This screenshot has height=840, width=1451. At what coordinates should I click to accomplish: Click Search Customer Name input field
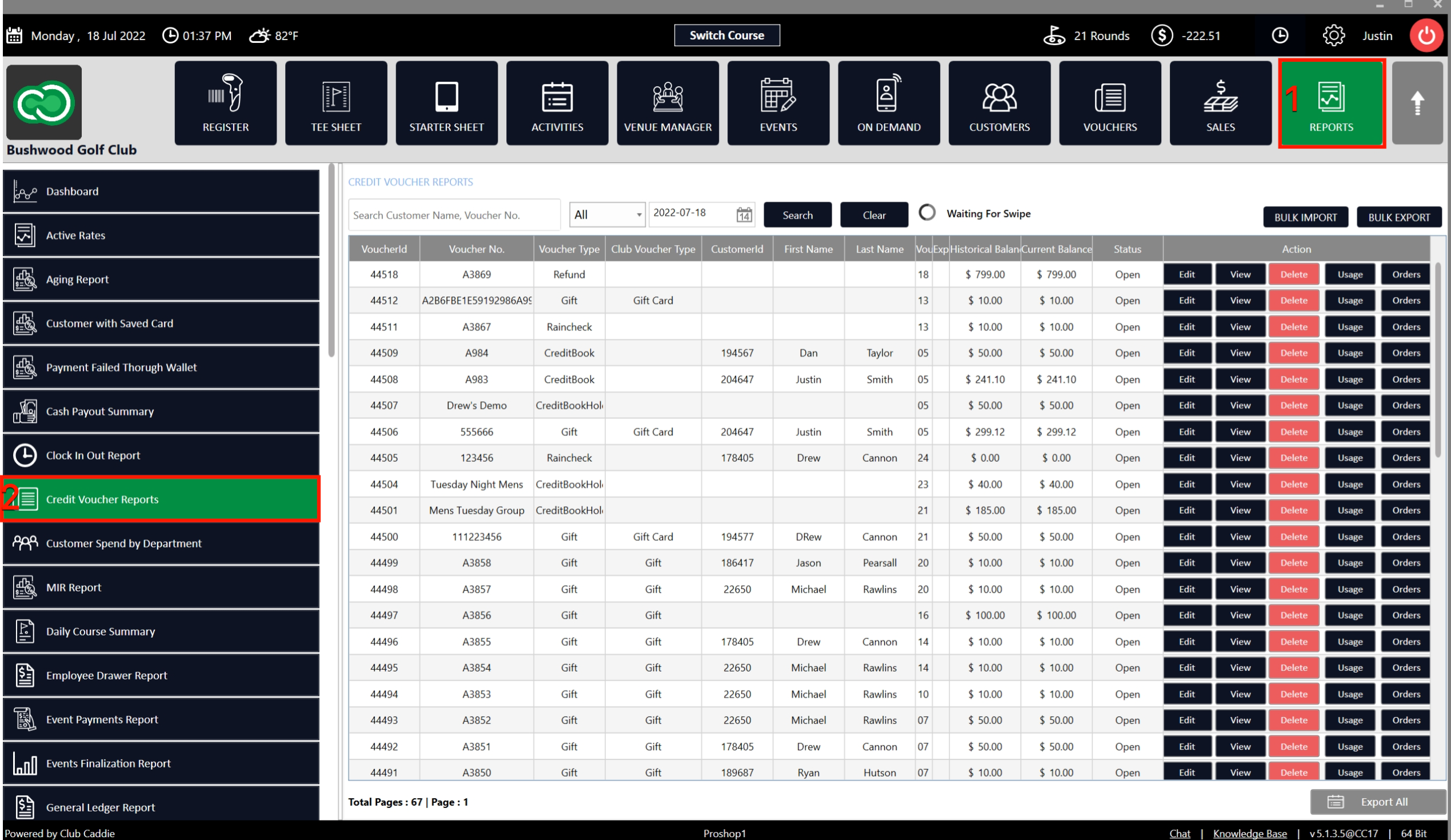[x=455, y=214]
